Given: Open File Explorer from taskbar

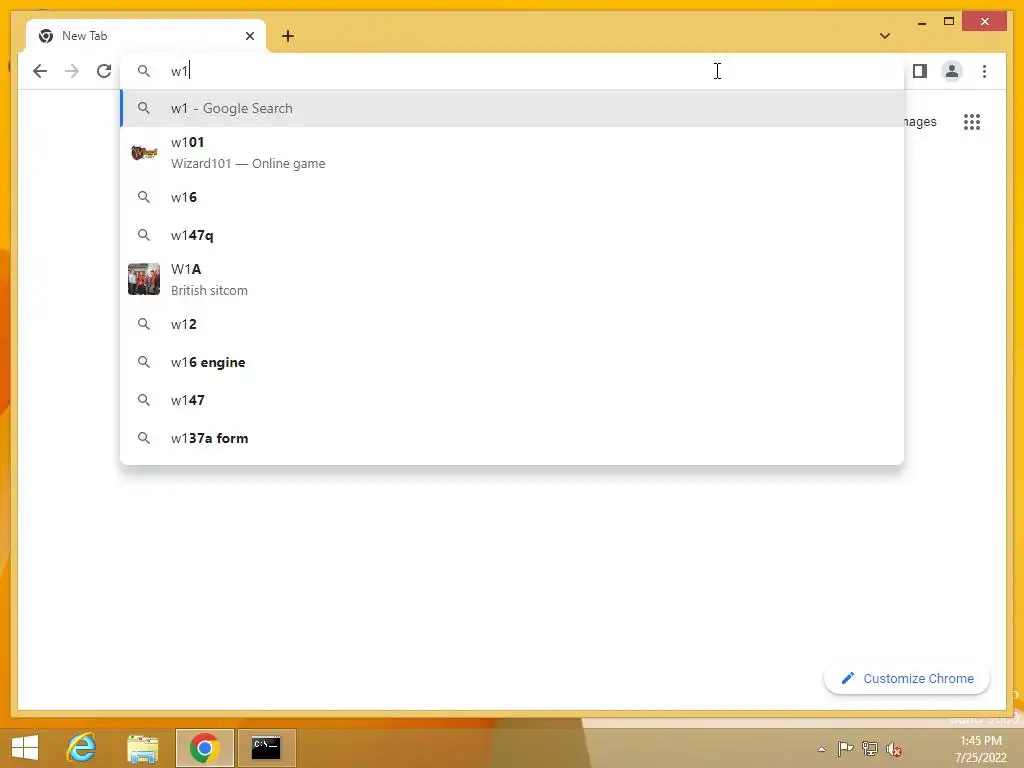Looking at the screenshot, I should pyautogui.click(x=143, y=748).
